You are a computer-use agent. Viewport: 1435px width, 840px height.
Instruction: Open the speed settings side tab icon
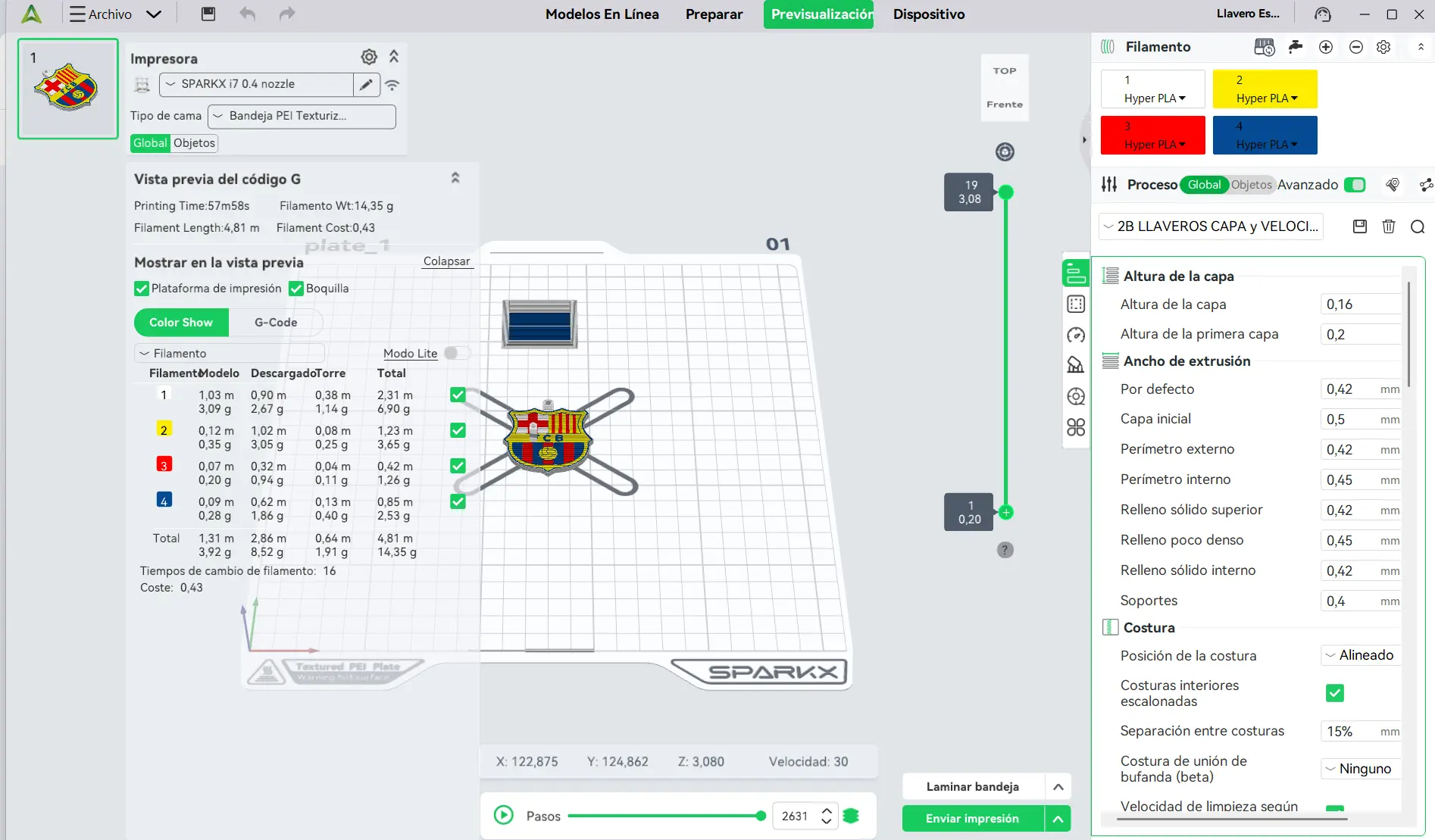pyautogui.click(x=1076, y=335)
